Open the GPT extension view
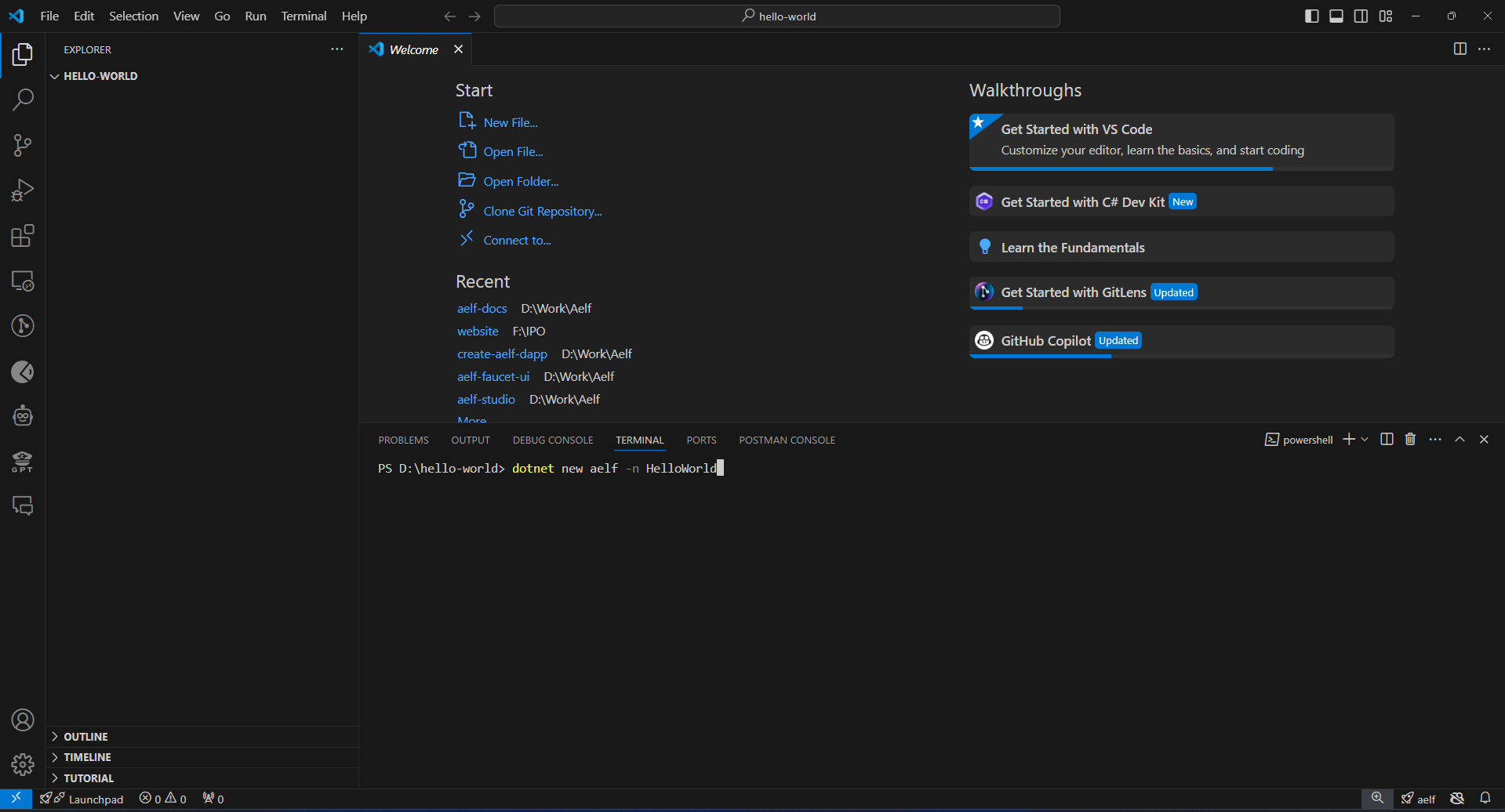Screen dimensions: 1505x812 [23, 462]
